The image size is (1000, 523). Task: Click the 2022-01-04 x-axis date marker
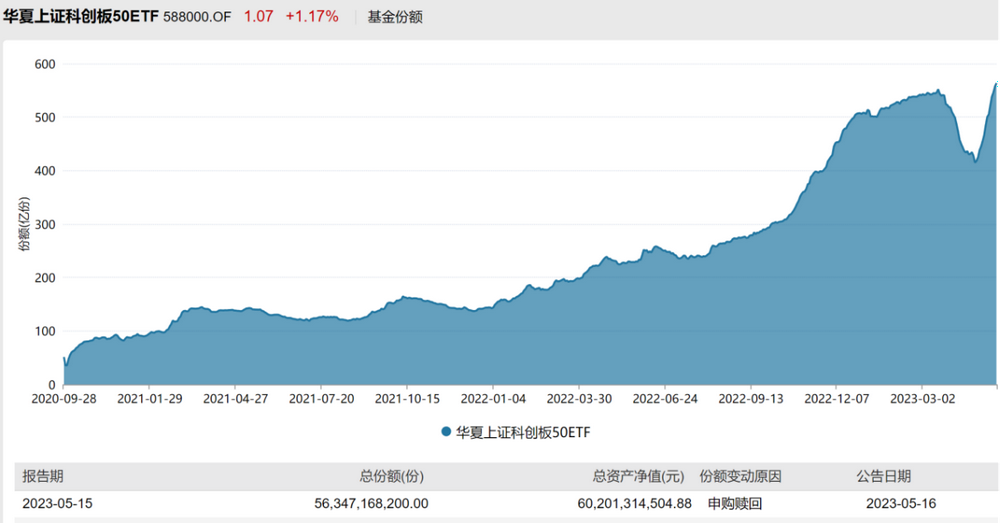(x=492, y=398)
